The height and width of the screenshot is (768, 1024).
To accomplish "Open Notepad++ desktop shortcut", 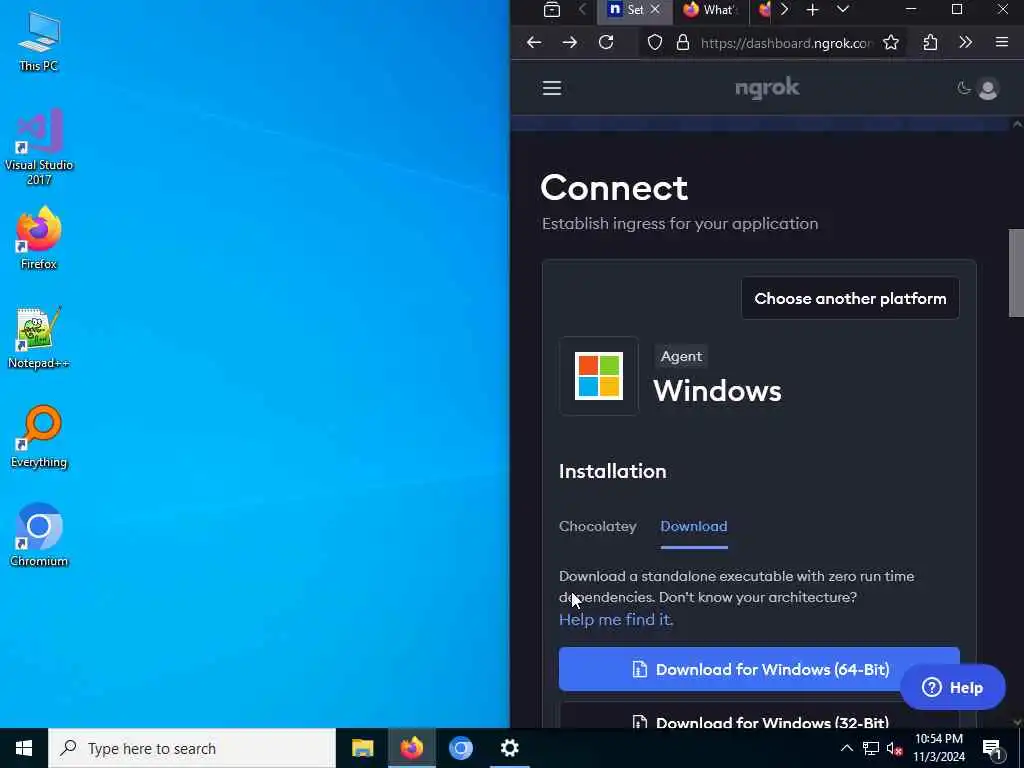I will [x=39, y=338].
